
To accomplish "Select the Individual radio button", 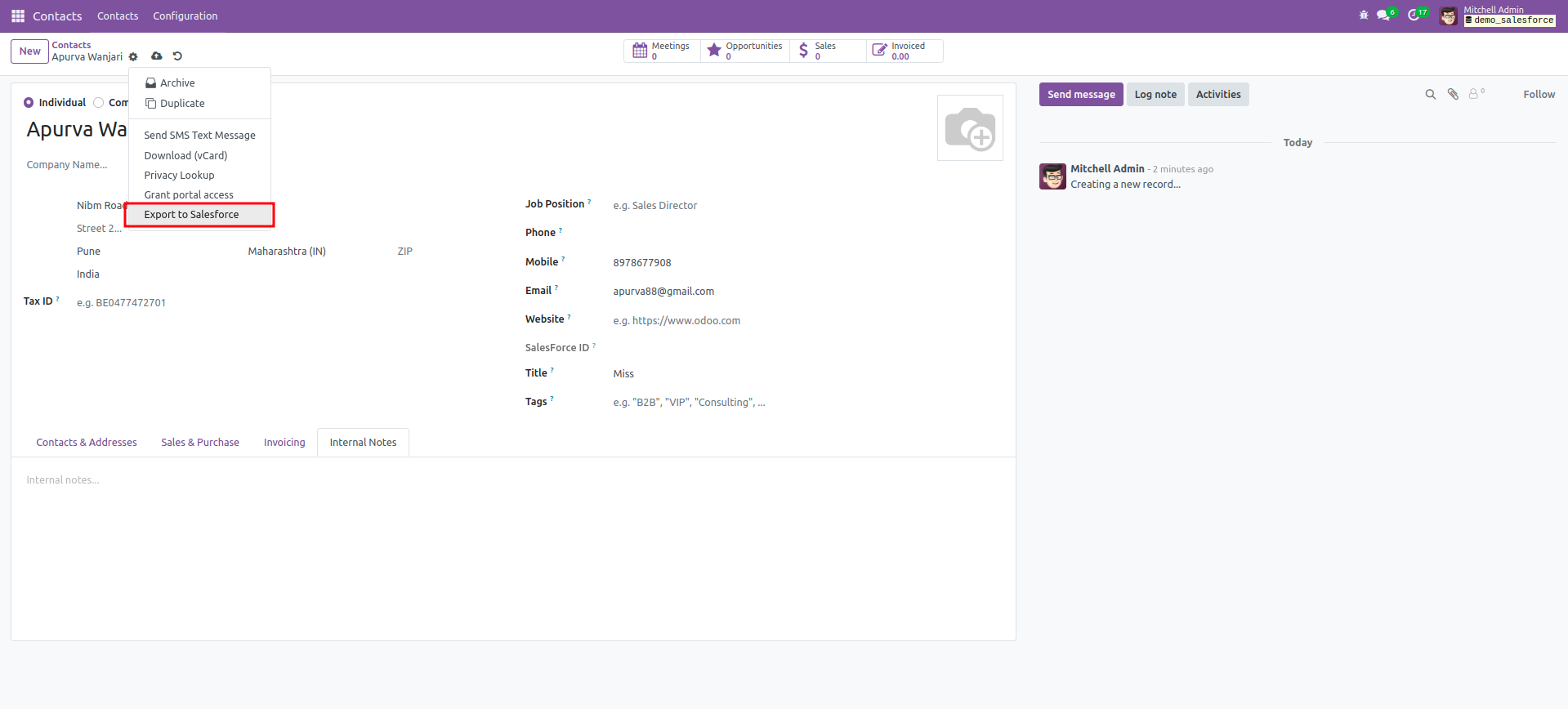I will point(29,103).
